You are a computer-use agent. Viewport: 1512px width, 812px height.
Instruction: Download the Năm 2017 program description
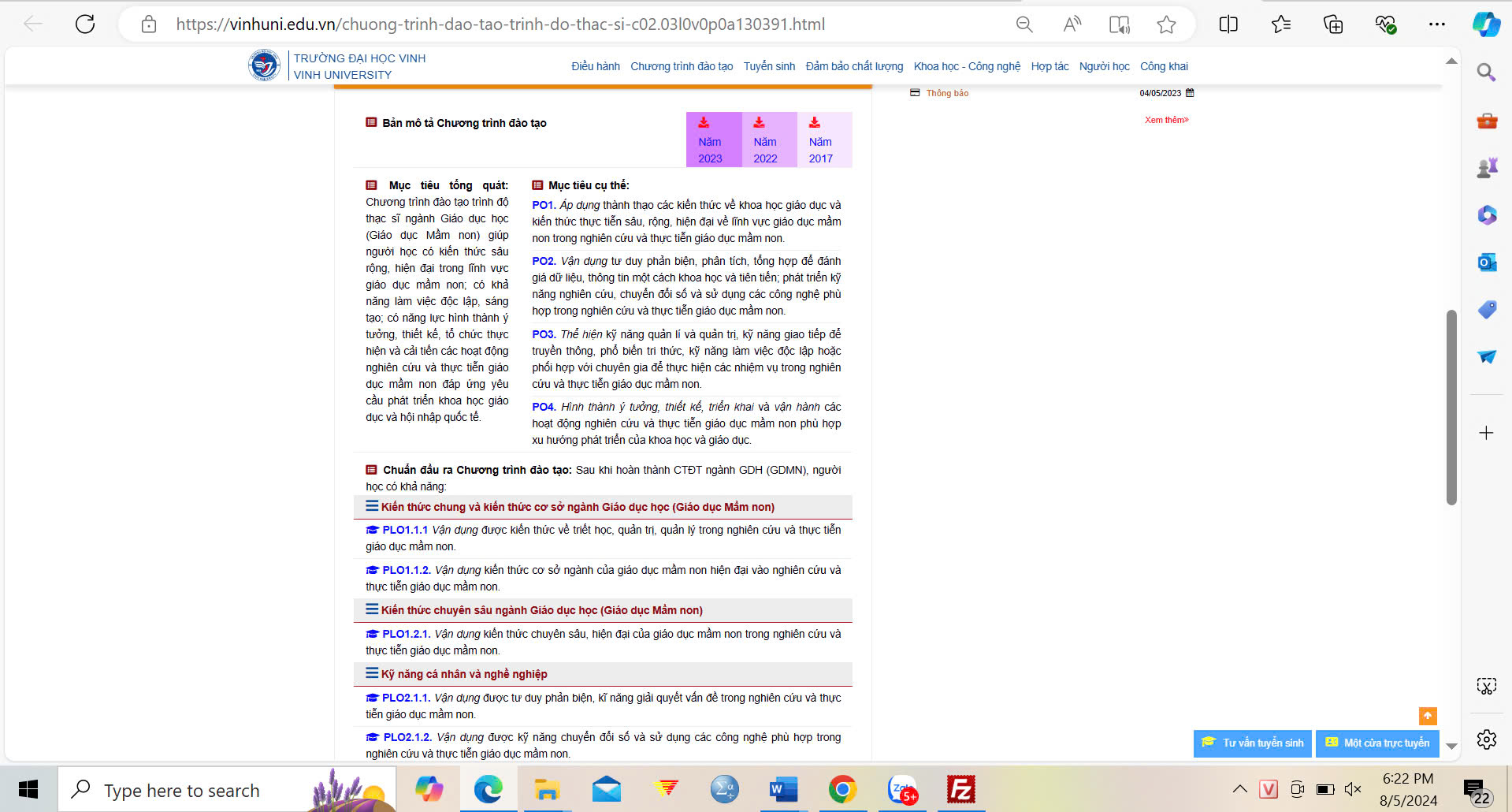pyautogui.click(x=824, y=140)
